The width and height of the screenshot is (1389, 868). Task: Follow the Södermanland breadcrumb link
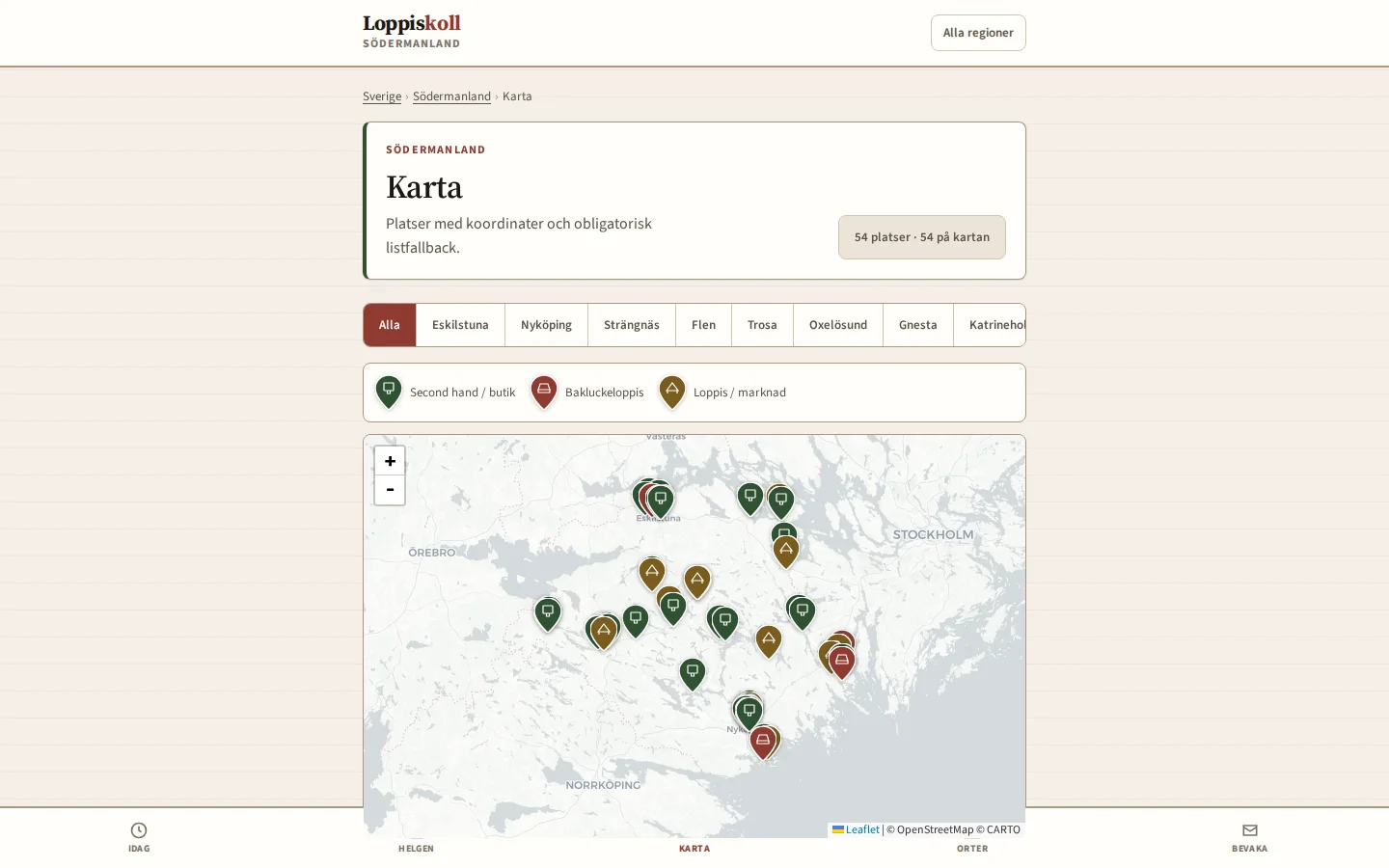tap(451, 96)
